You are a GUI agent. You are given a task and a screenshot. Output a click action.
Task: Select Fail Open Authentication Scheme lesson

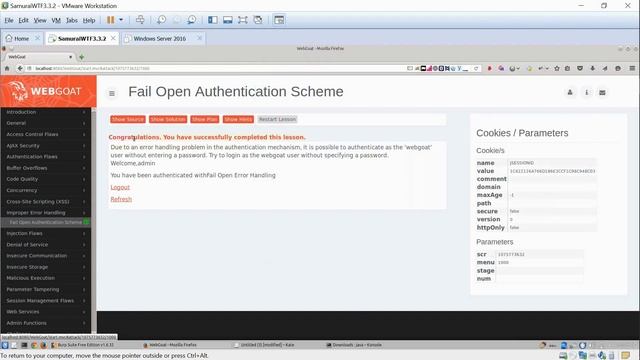point(46,222)
